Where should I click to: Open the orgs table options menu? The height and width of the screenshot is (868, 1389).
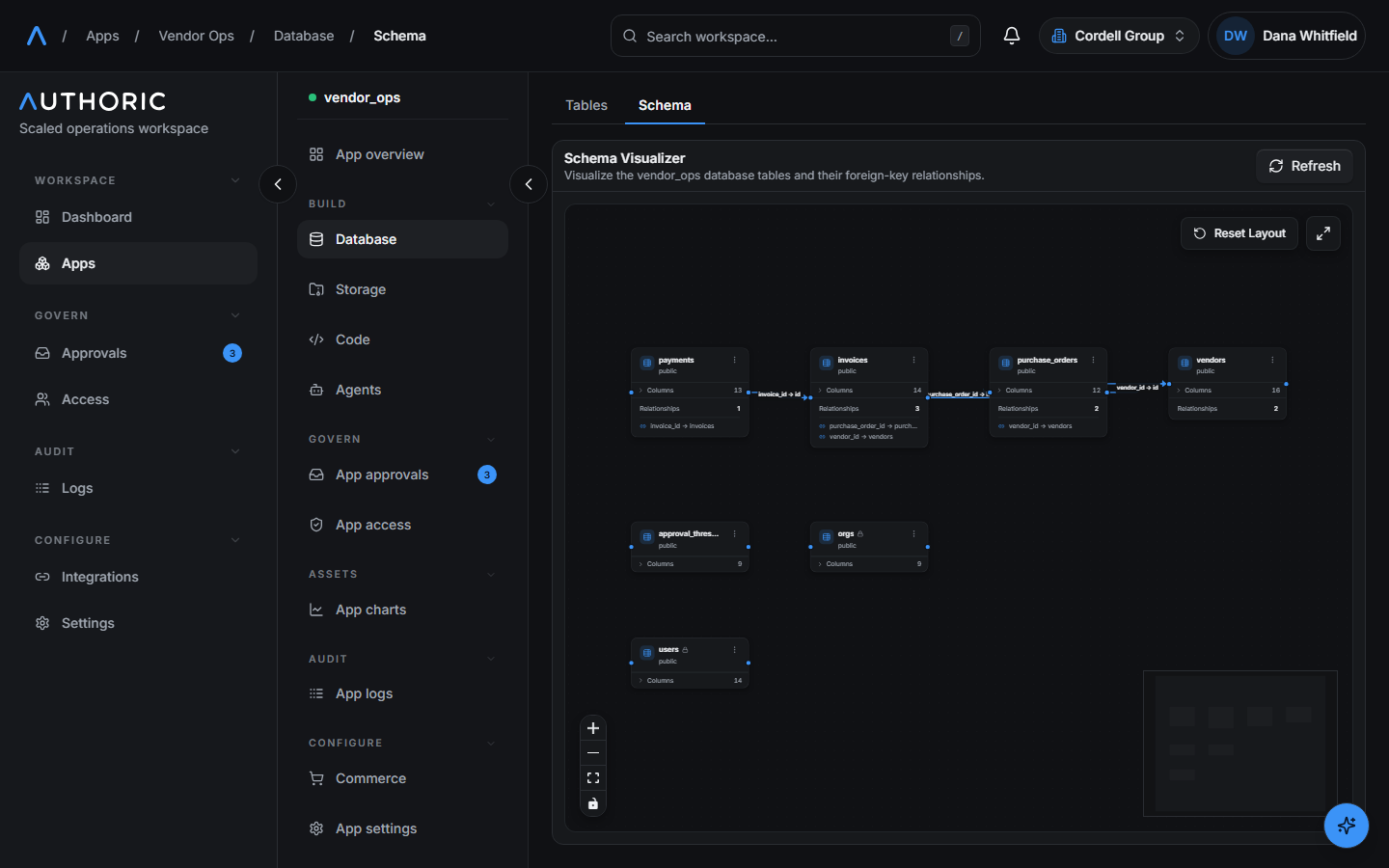coord(913,533)
